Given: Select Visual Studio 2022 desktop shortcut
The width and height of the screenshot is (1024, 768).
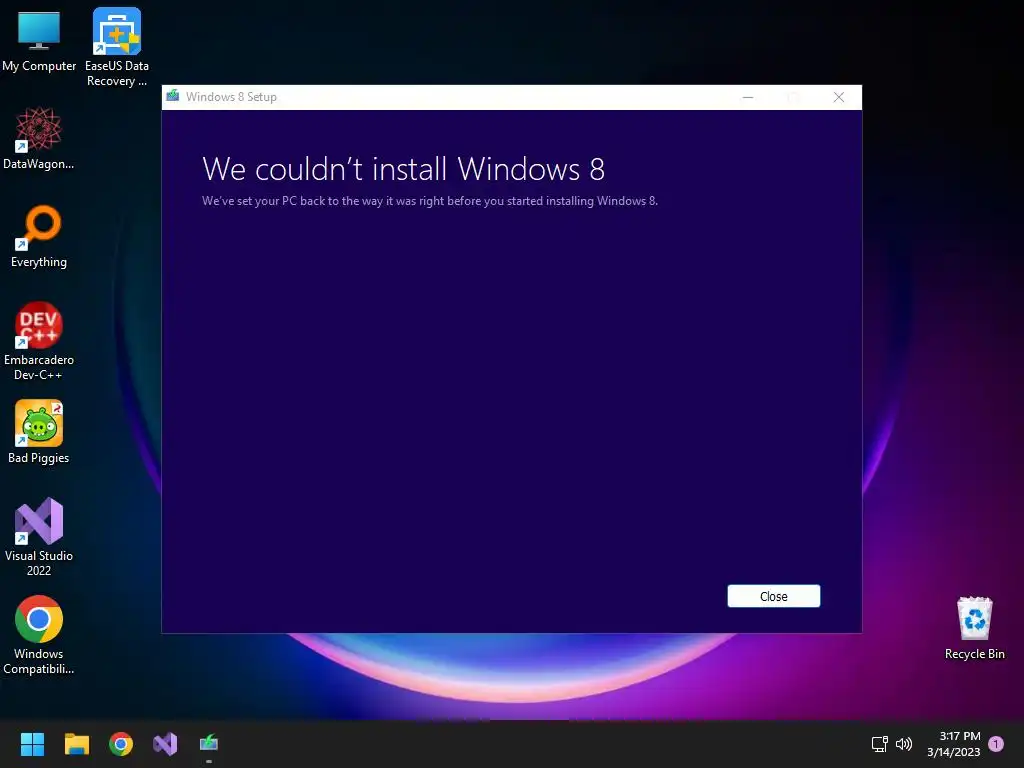Looking at the screenshot, I should [39, 537].
